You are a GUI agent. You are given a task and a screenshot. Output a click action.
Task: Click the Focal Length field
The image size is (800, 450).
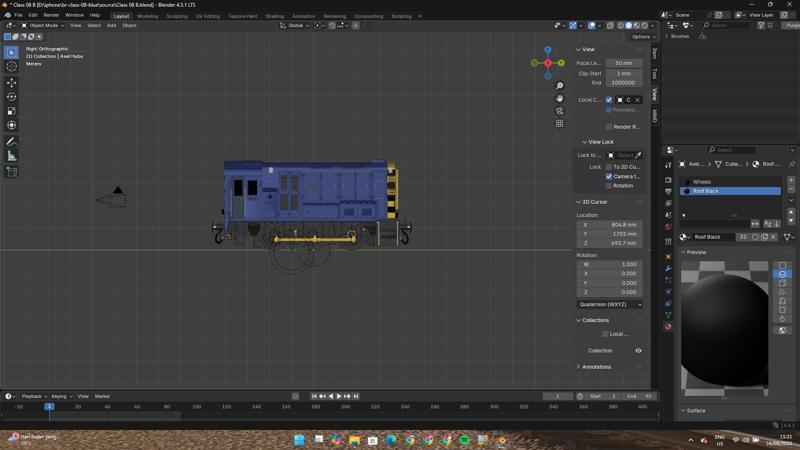623,63
